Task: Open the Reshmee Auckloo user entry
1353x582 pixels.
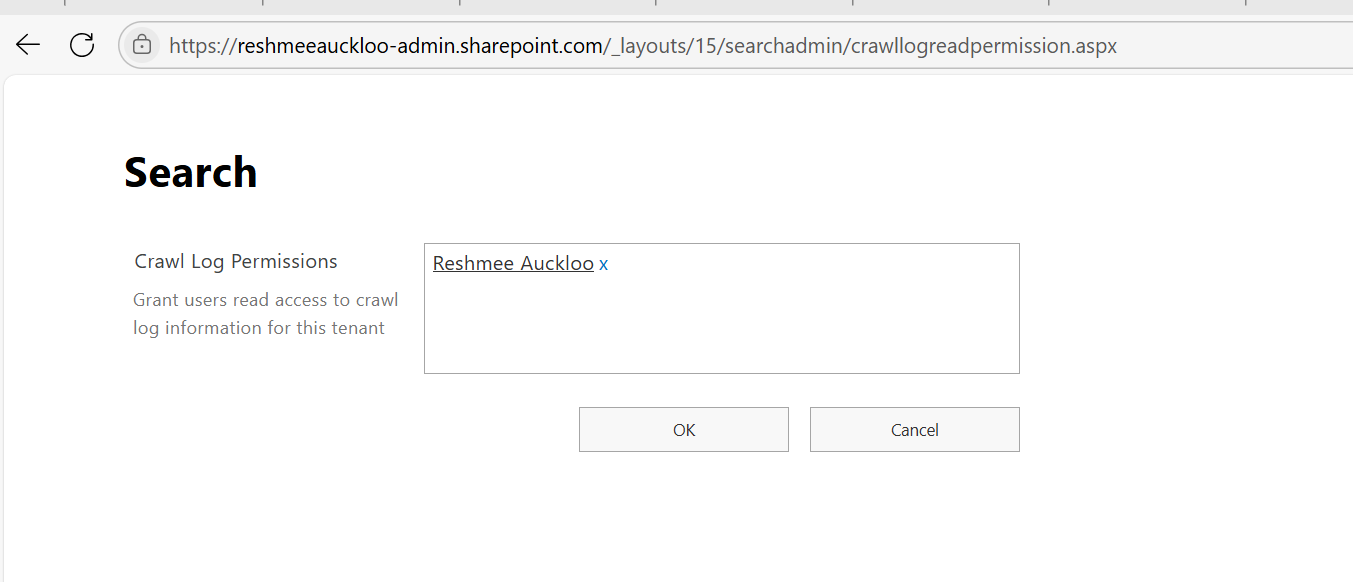Action: 513,264
